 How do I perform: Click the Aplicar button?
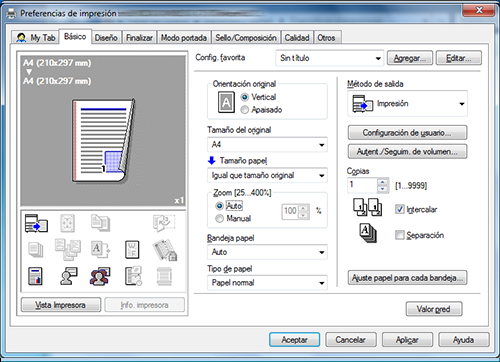point(407,340)
